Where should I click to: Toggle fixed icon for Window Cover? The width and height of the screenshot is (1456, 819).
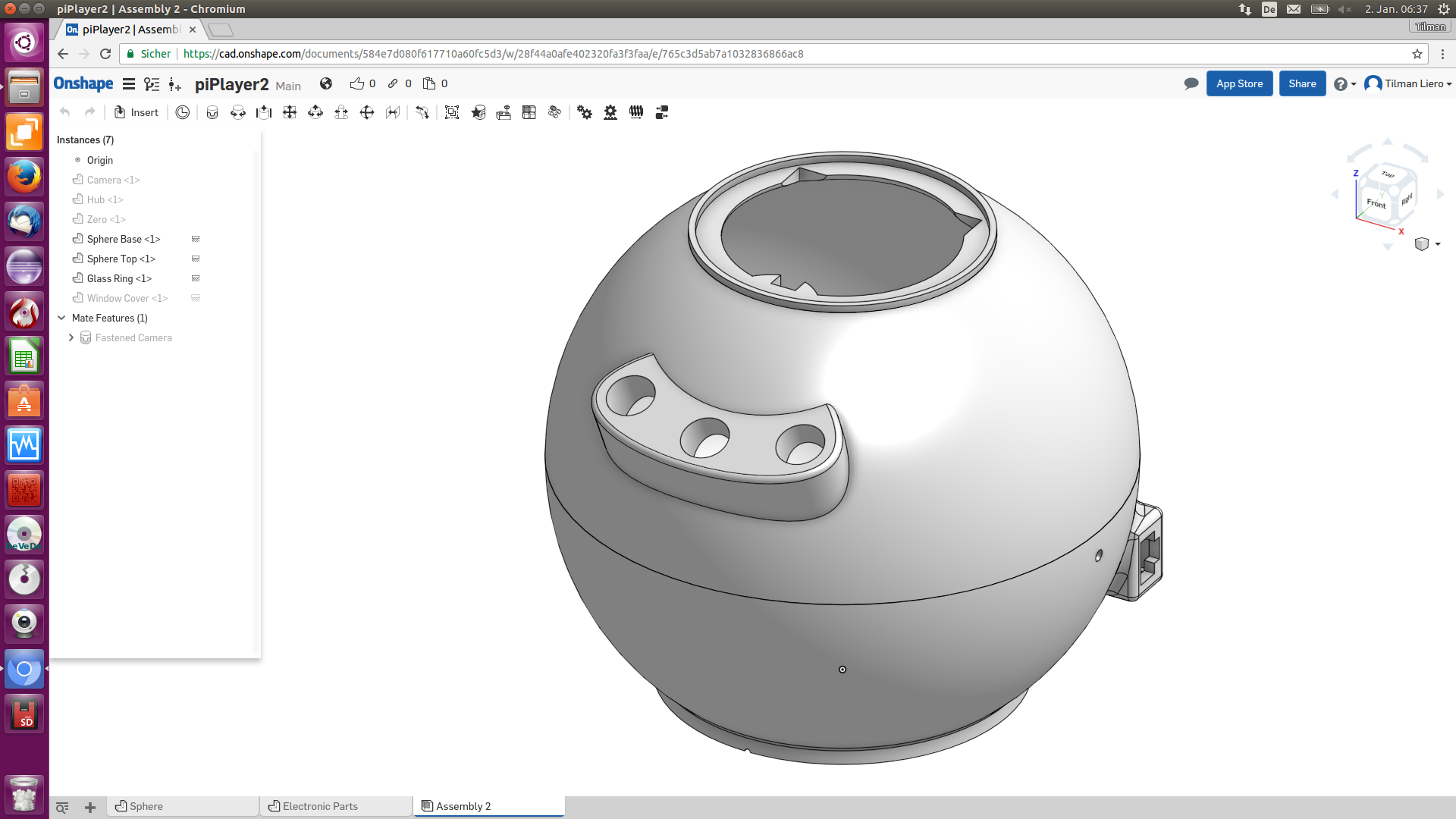point(196,298)
